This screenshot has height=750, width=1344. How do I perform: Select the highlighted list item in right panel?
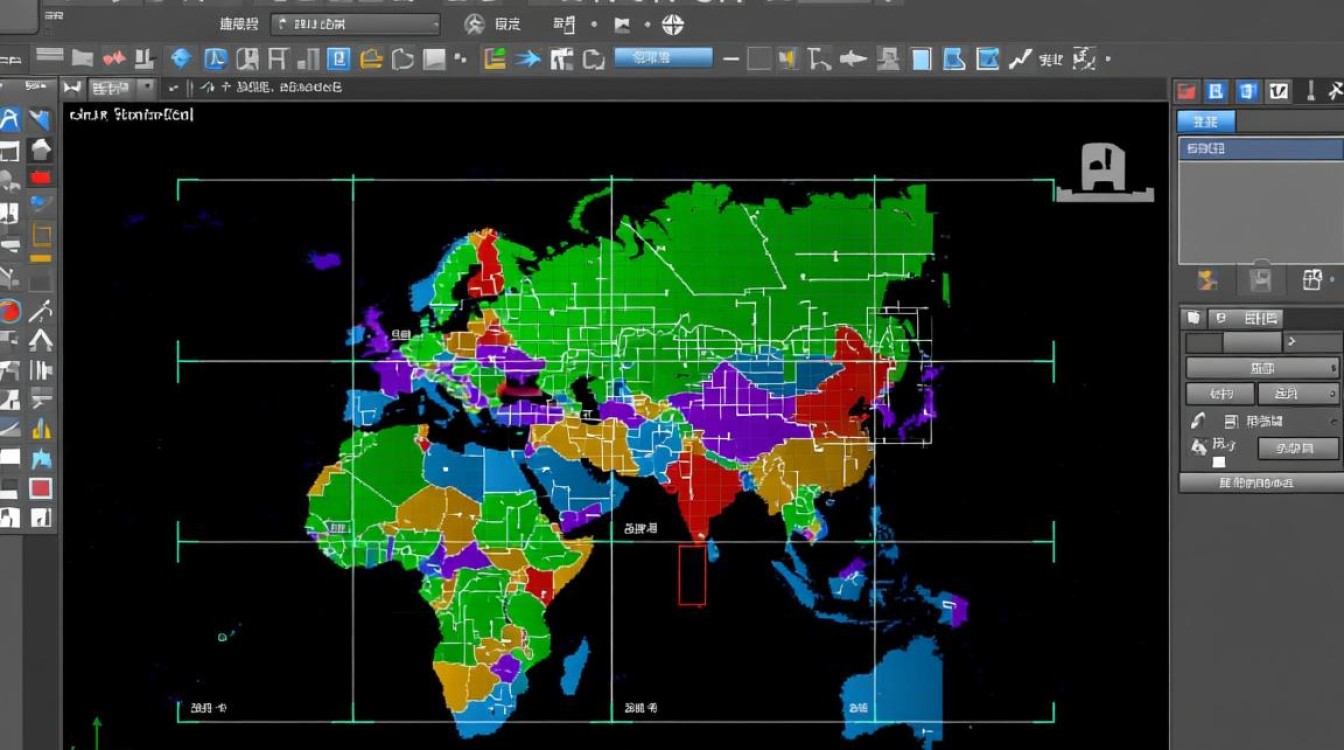(1261, 149)
